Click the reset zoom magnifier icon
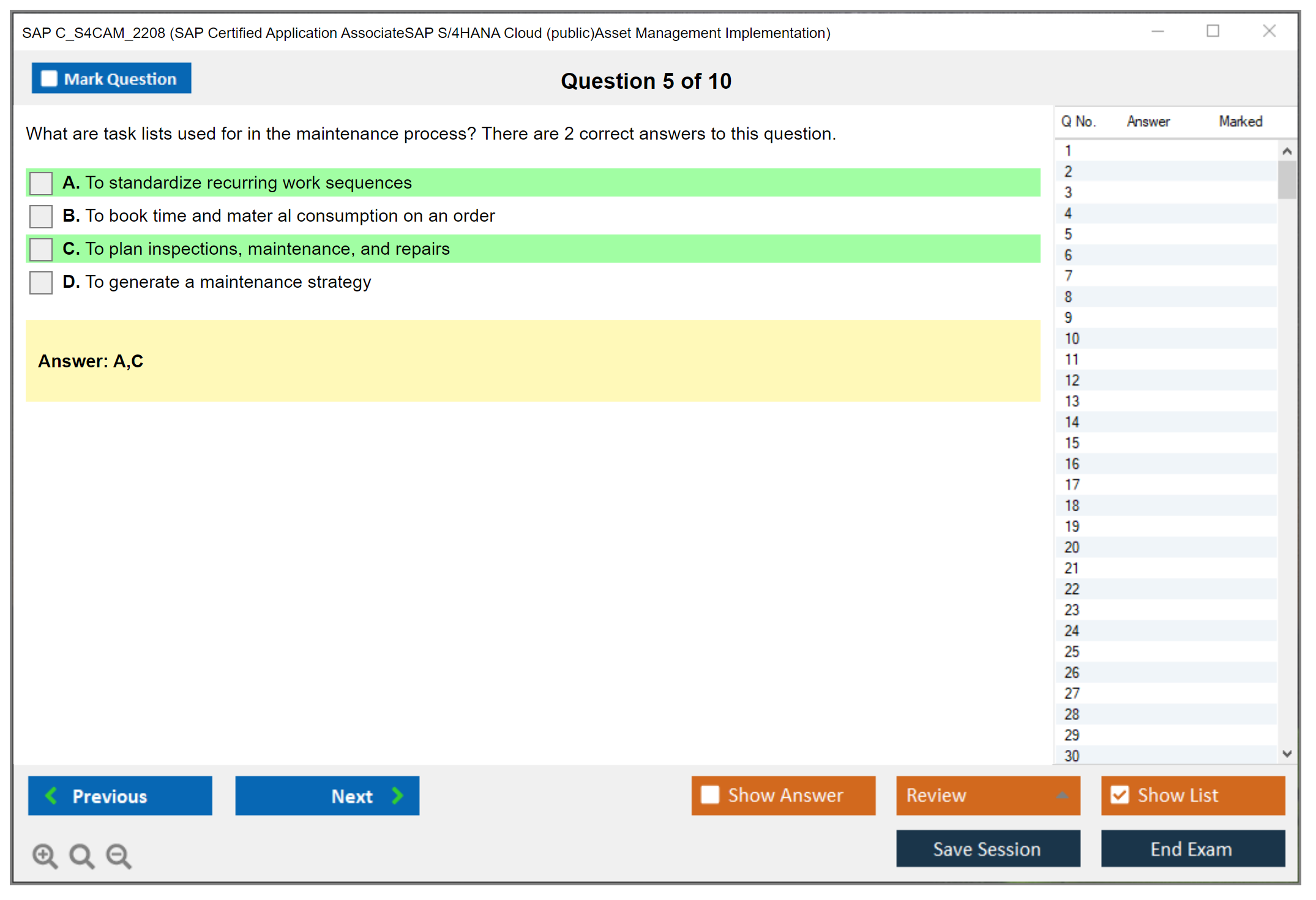This screenshot has height=900, width=1316. 81,855
